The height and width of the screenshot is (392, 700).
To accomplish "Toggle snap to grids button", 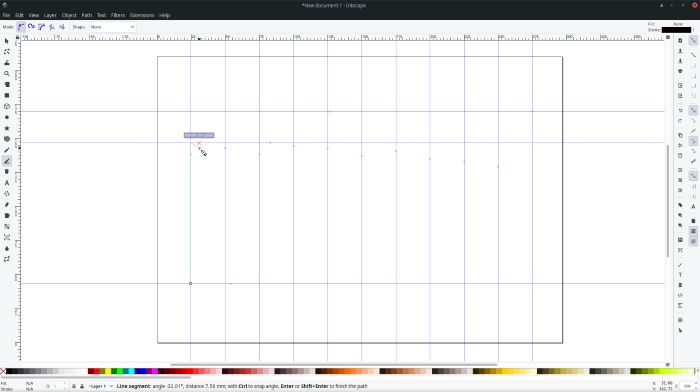I will [693, 231].
